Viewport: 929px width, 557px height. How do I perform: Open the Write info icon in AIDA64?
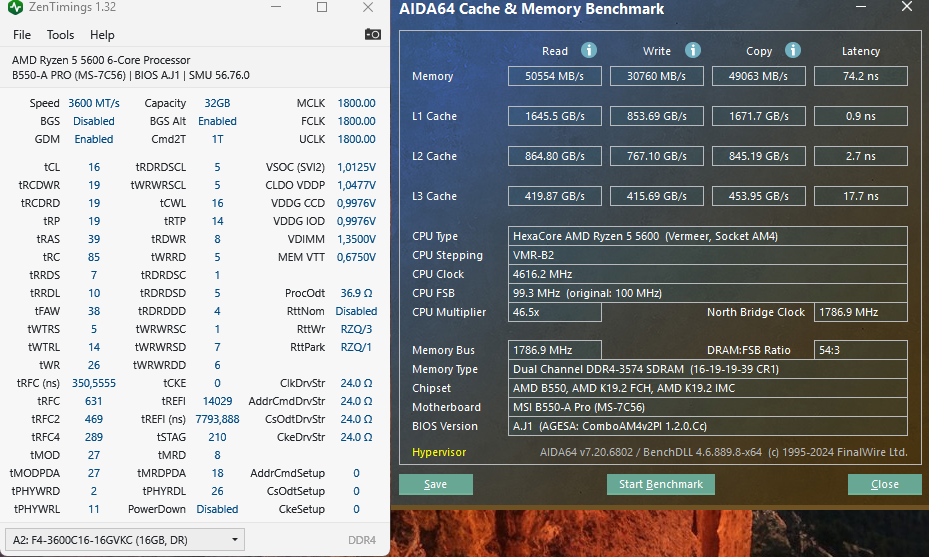pos(693,50)
